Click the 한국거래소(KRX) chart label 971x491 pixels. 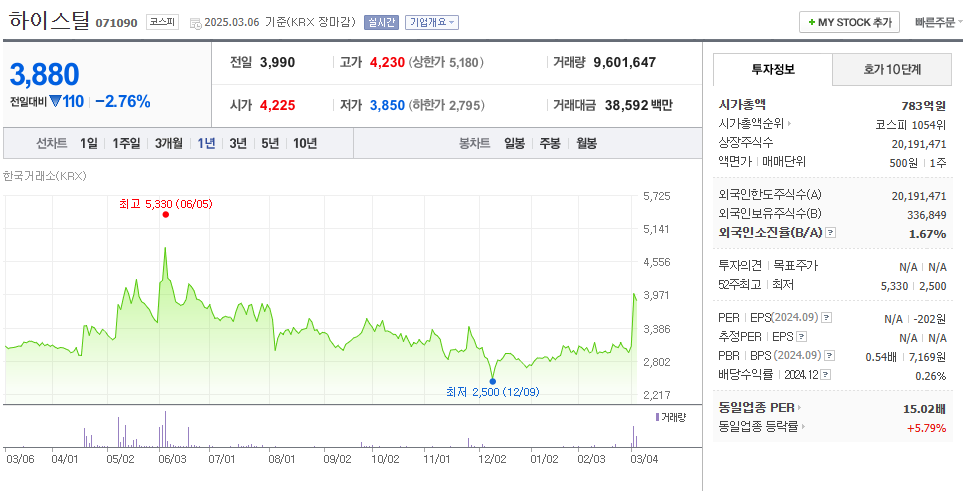point(45,176)
